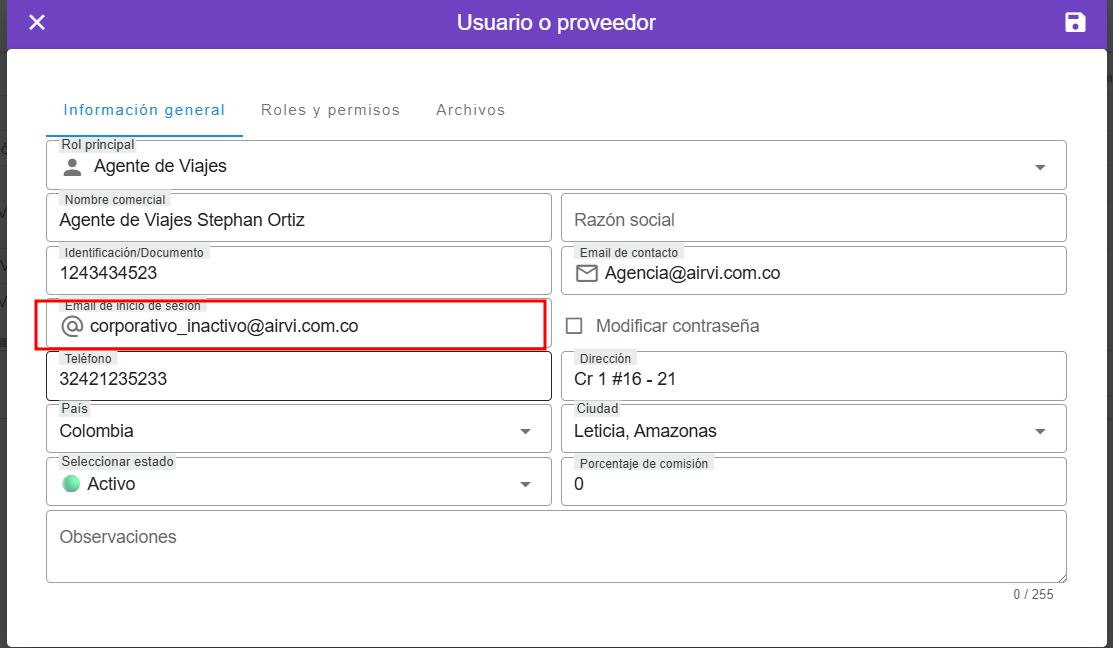Enable the Modificar contraseña checkbox
Viewport: 1113px width, 648px height.
(x=574, y=326)
